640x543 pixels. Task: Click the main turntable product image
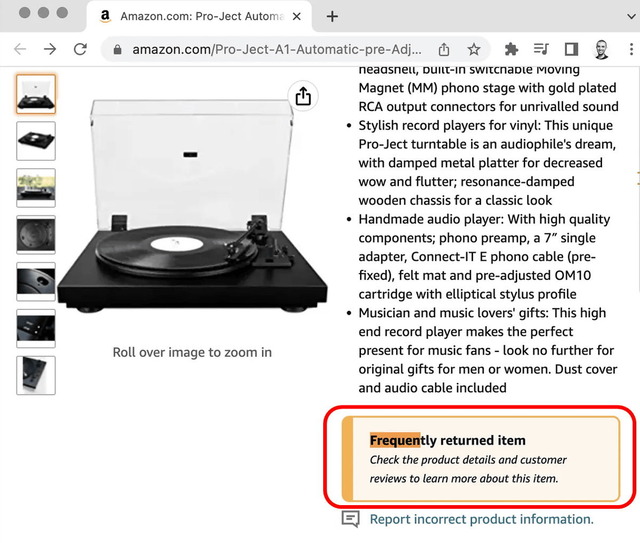(192, 206)
